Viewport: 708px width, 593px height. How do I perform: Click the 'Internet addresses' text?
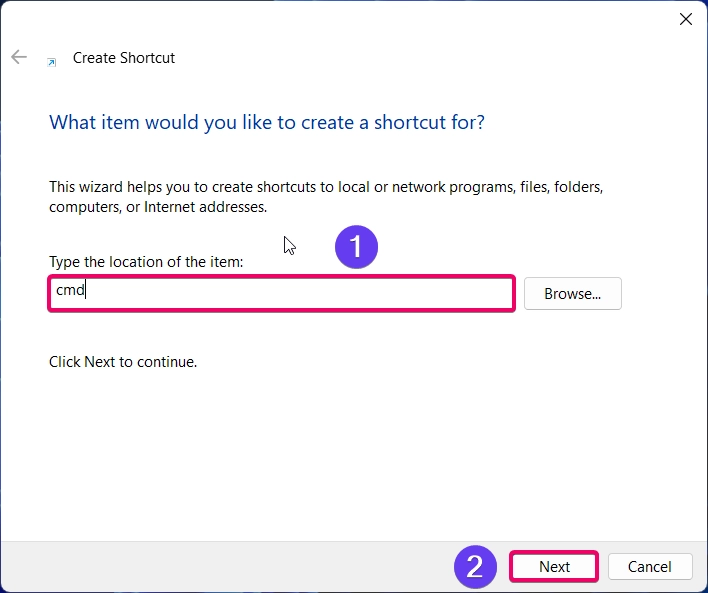coord(205,207)
